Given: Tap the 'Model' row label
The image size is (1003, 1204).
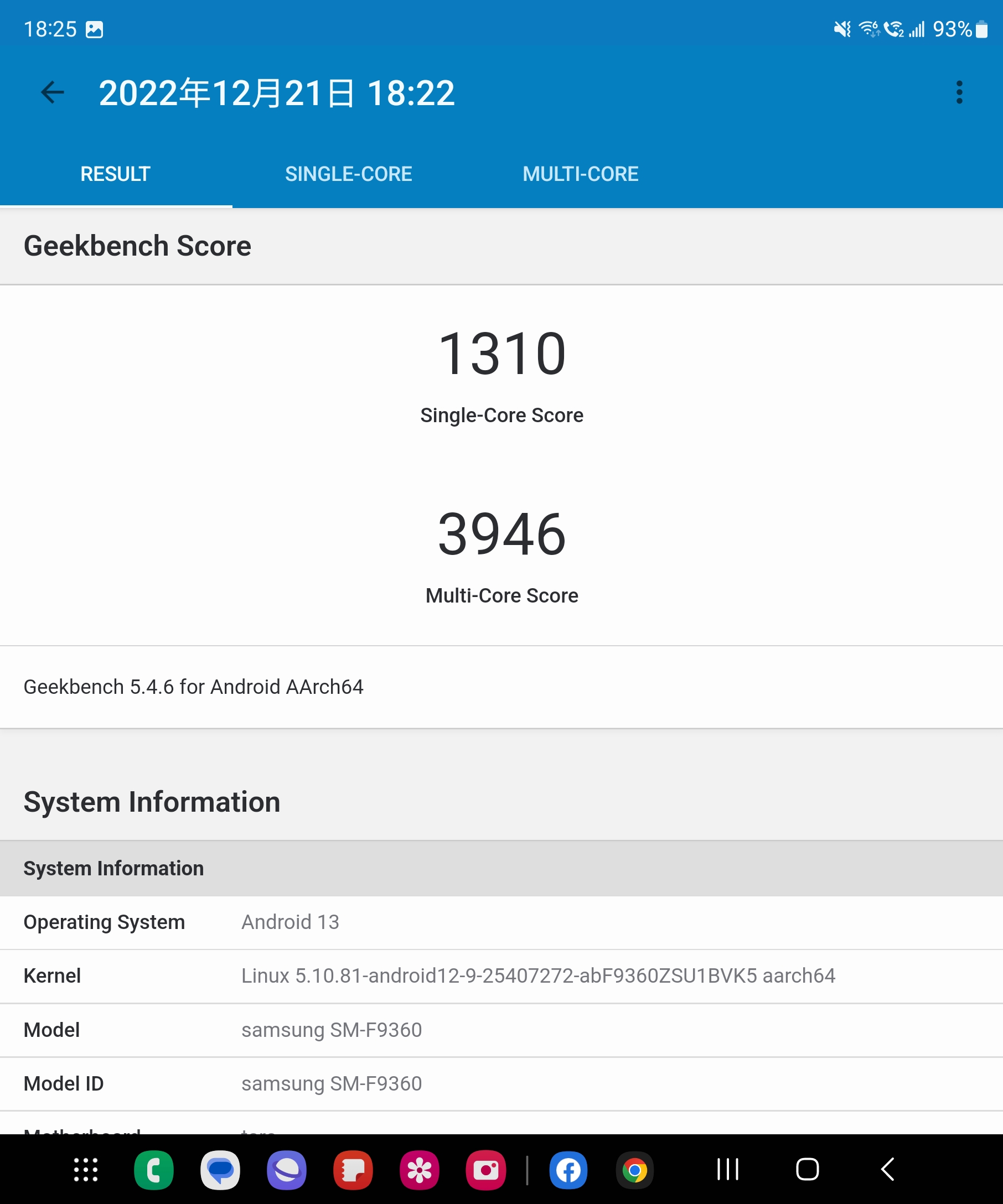Looking at the screenshot, I should (x=51, y=1030).
